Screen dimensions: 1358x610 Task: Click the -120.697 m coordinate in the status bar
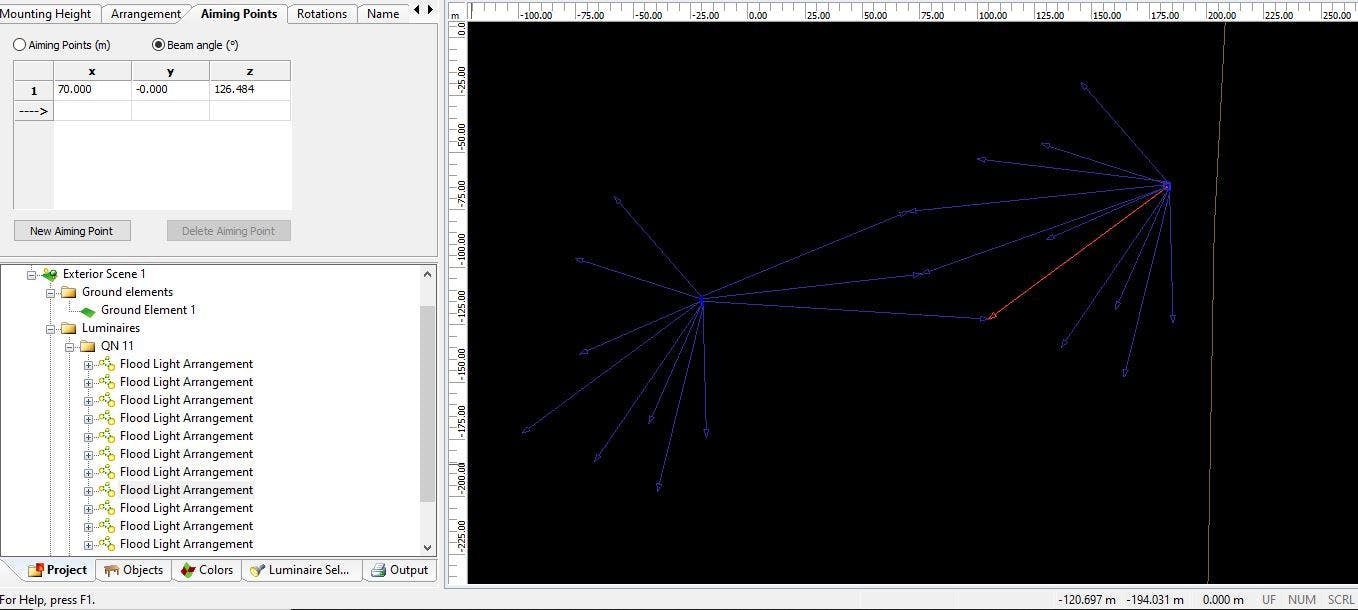pyautogui.click(x=1087, y=600)
